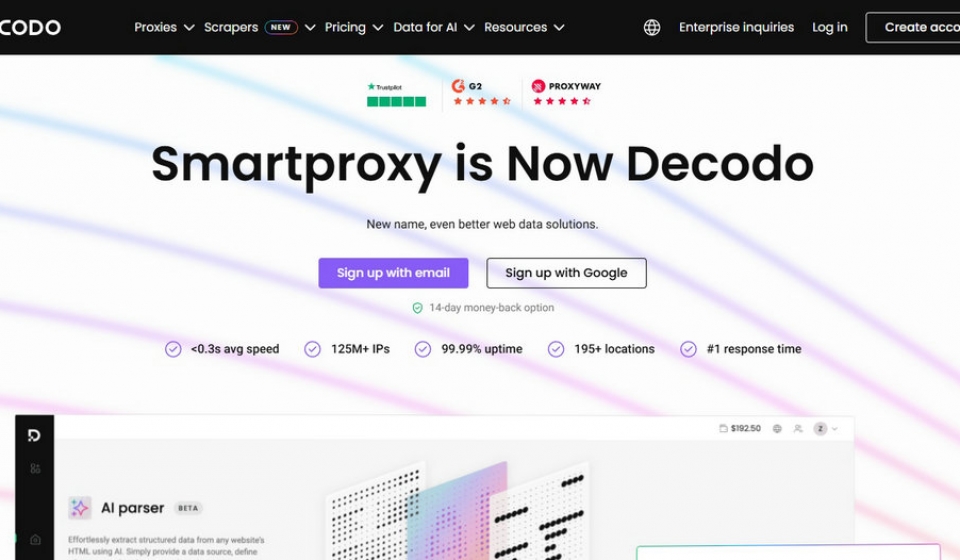Open the Proxyway rating badge

[566, 94]
